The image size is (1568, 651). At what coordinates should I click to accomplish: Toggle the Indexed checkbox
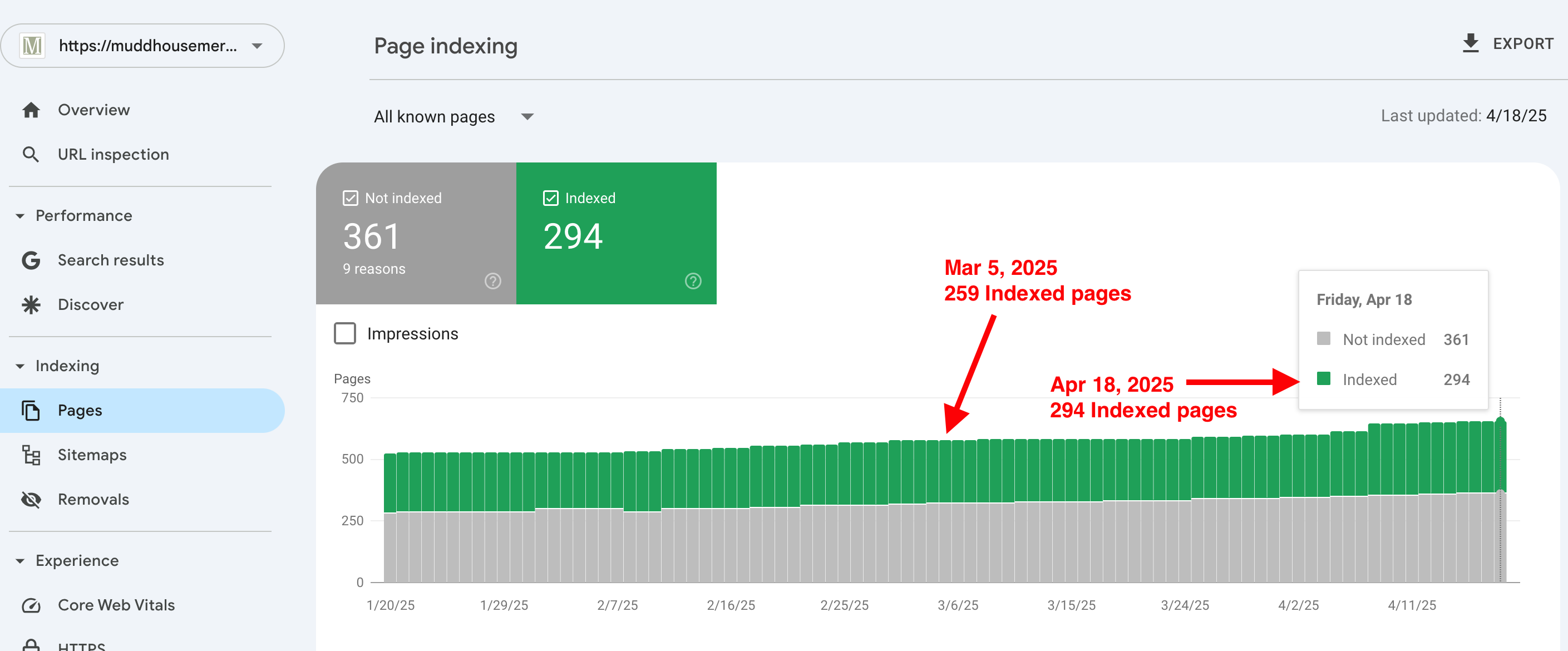point(550,198)
